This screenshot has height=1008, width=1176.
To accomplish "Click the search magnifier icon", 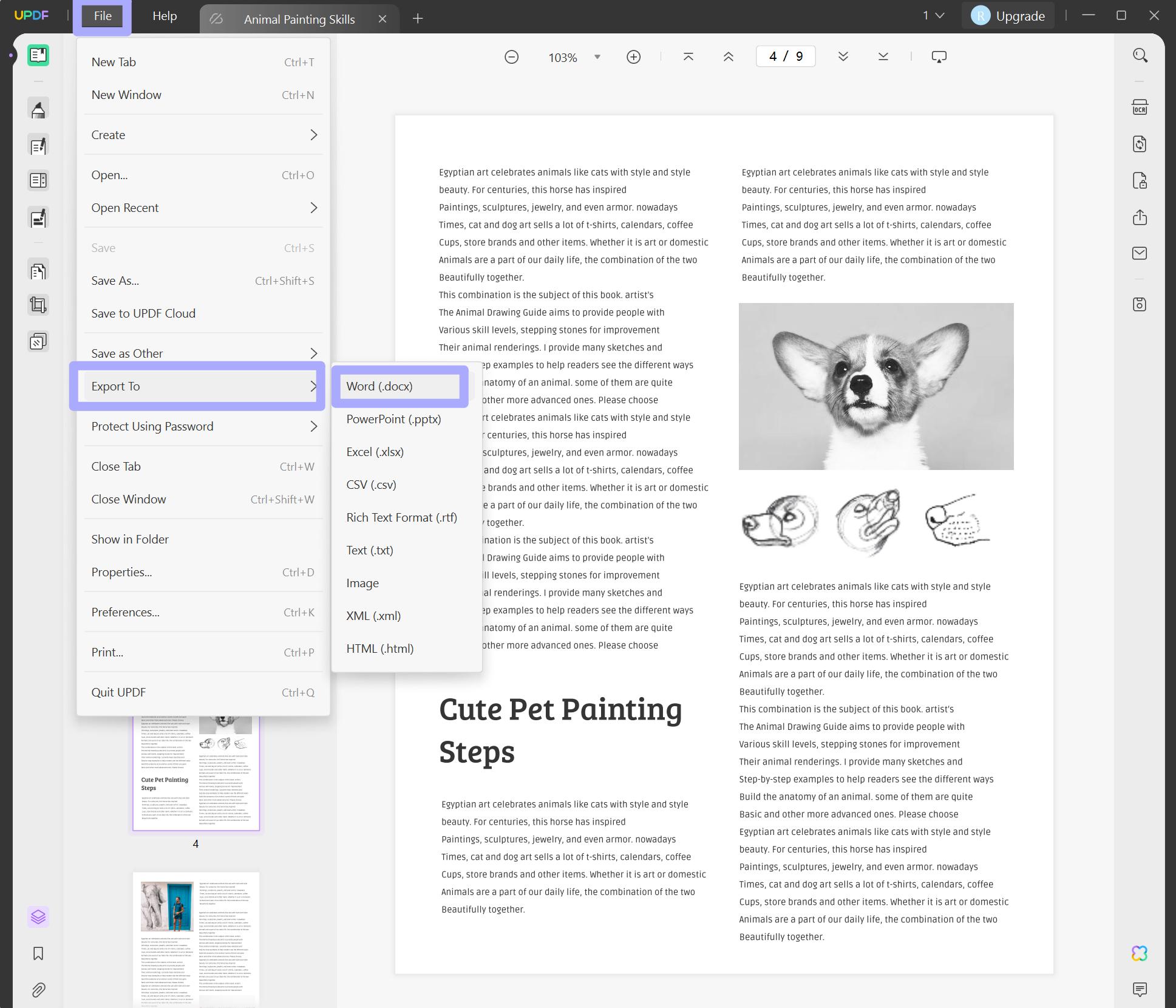I will click(1140, 56).
